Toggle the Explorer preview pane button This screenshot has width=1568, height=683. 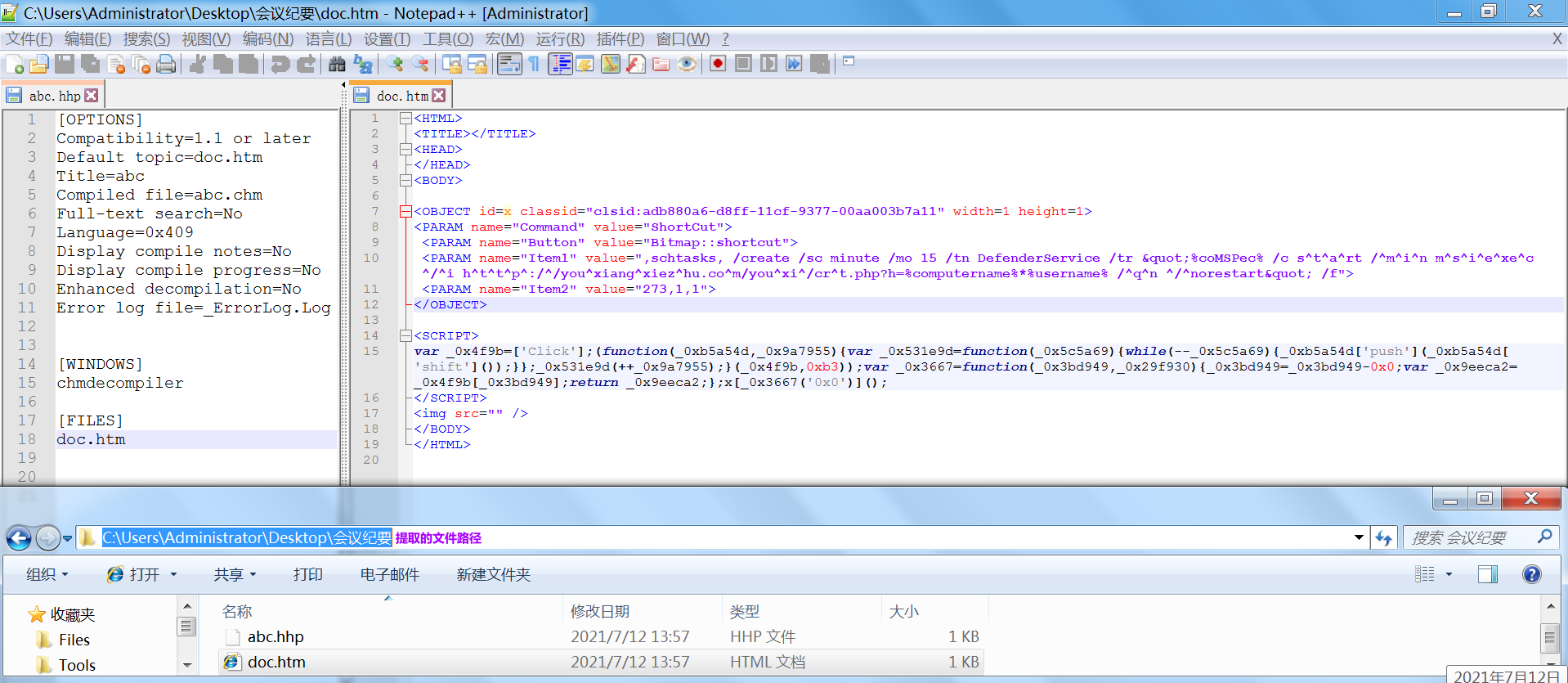[x=1488, y=574]
